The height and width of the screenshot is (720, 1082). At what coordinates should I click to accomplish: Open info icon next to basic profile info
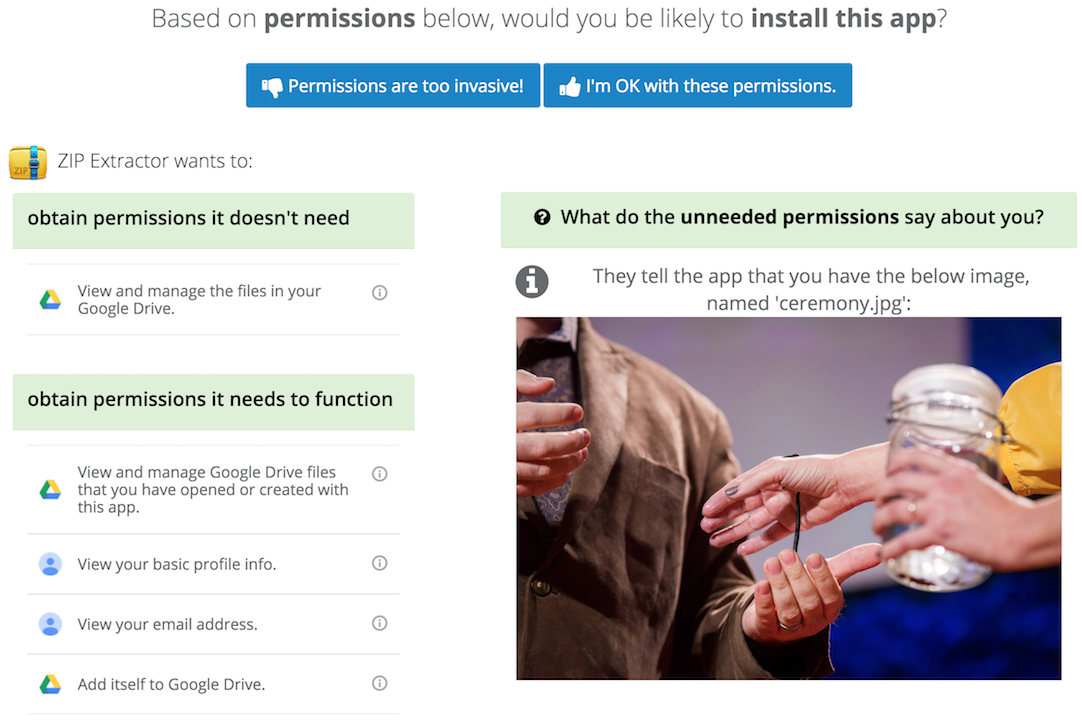click(380, 563)
